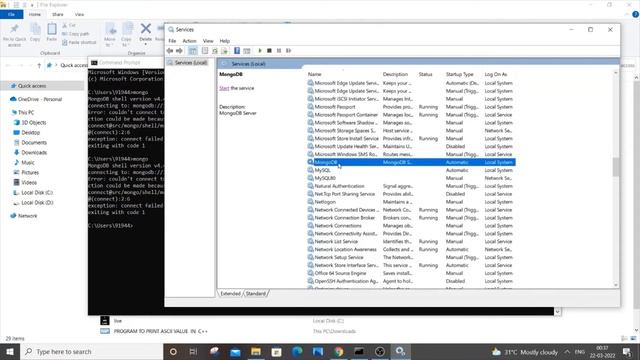Open Share tab in File Explorer ribbon
This screenshot has width=640, height=360.
coord(58,14)
